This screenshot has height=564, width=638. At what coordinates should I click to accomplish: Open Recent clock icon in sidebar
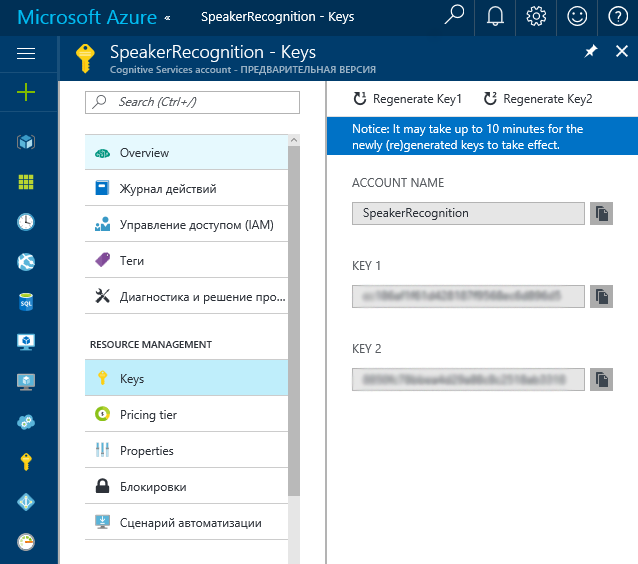coord(26,222)
